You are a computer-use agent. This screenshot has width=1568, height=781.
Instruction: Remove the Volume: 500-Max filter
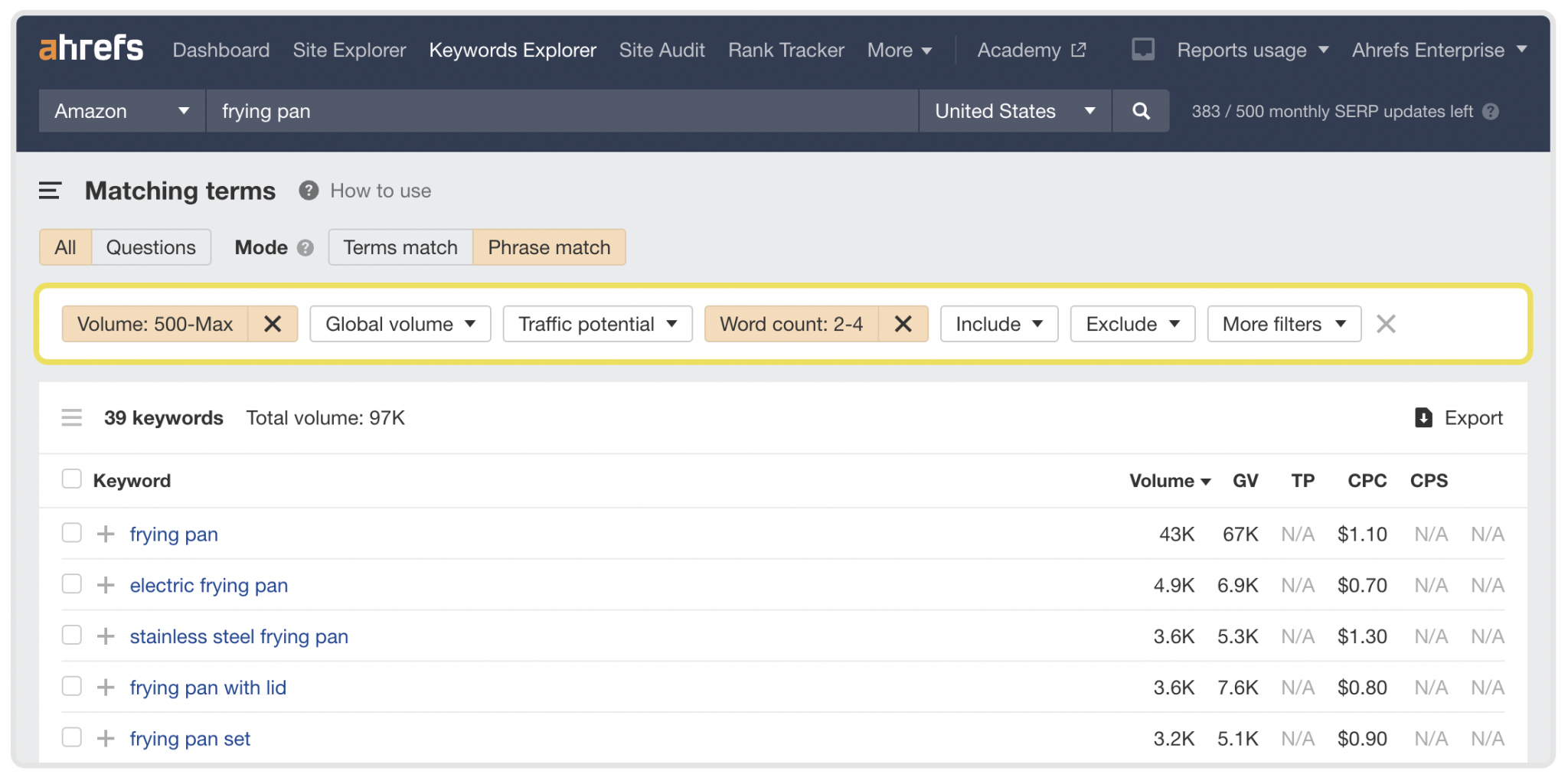[273, 324]
